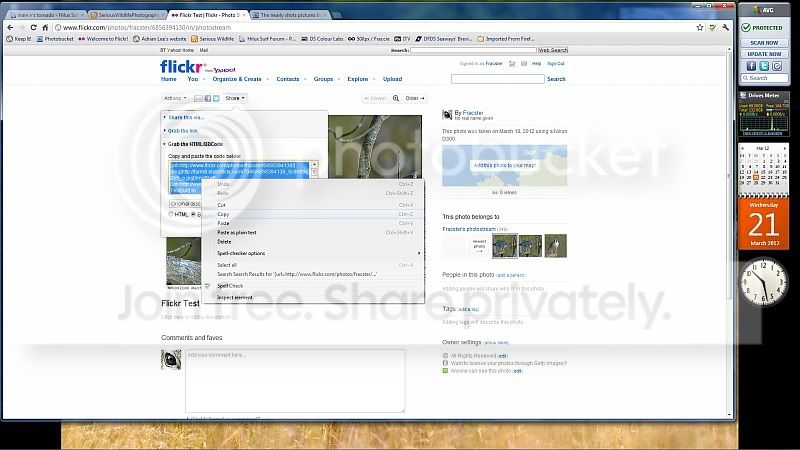This screenshot has height=450, width=800.
Task: Click AVG Update Now button
Action: pyautogui.click(x=764, y=54)
